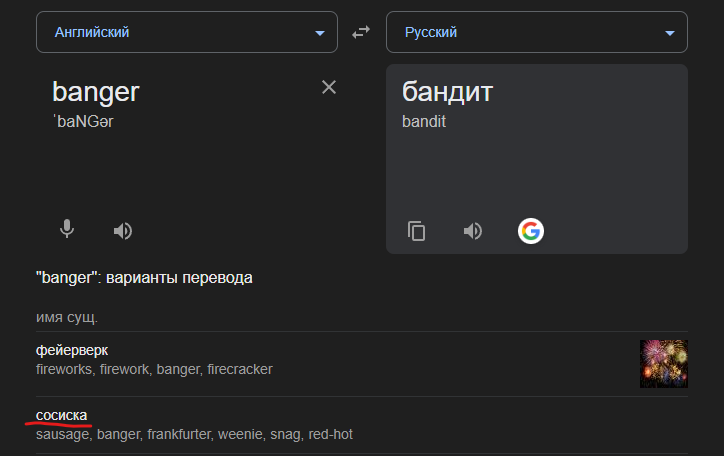Copy the translation with copy icon
Screen dimensions: 724x456
point(417,231)
